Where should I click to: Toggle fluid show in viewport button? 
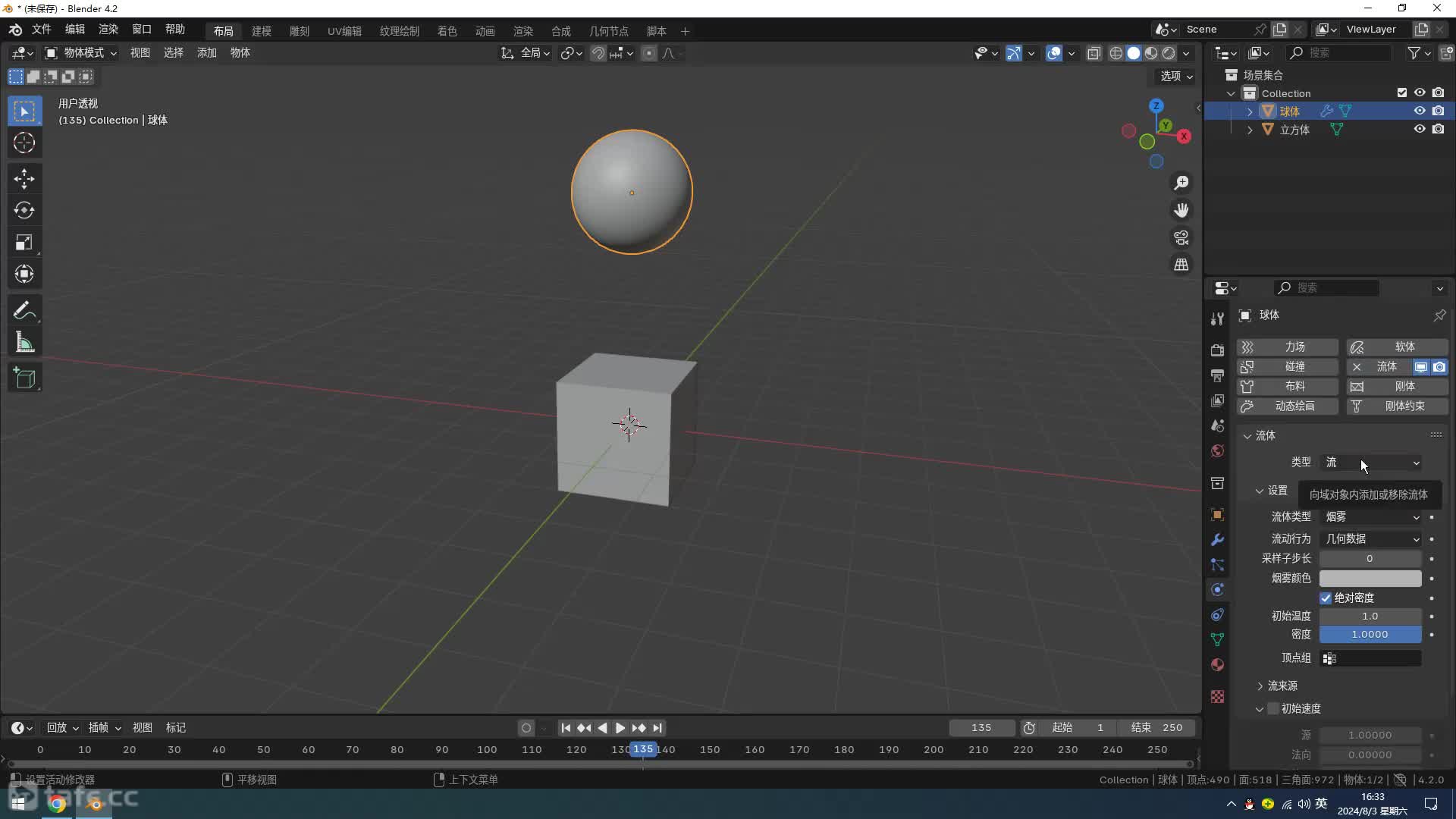click(x=1421, y=367)
